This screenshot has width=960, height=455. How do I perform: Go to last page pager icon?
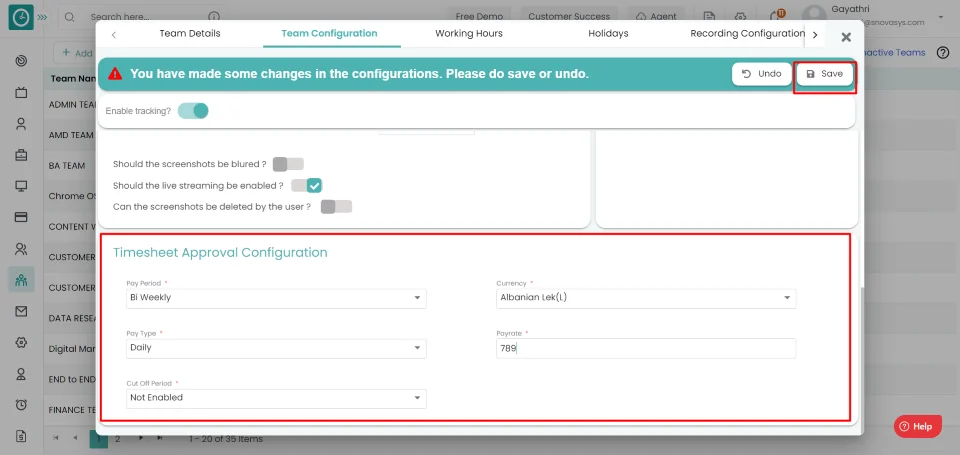point(160,438)
